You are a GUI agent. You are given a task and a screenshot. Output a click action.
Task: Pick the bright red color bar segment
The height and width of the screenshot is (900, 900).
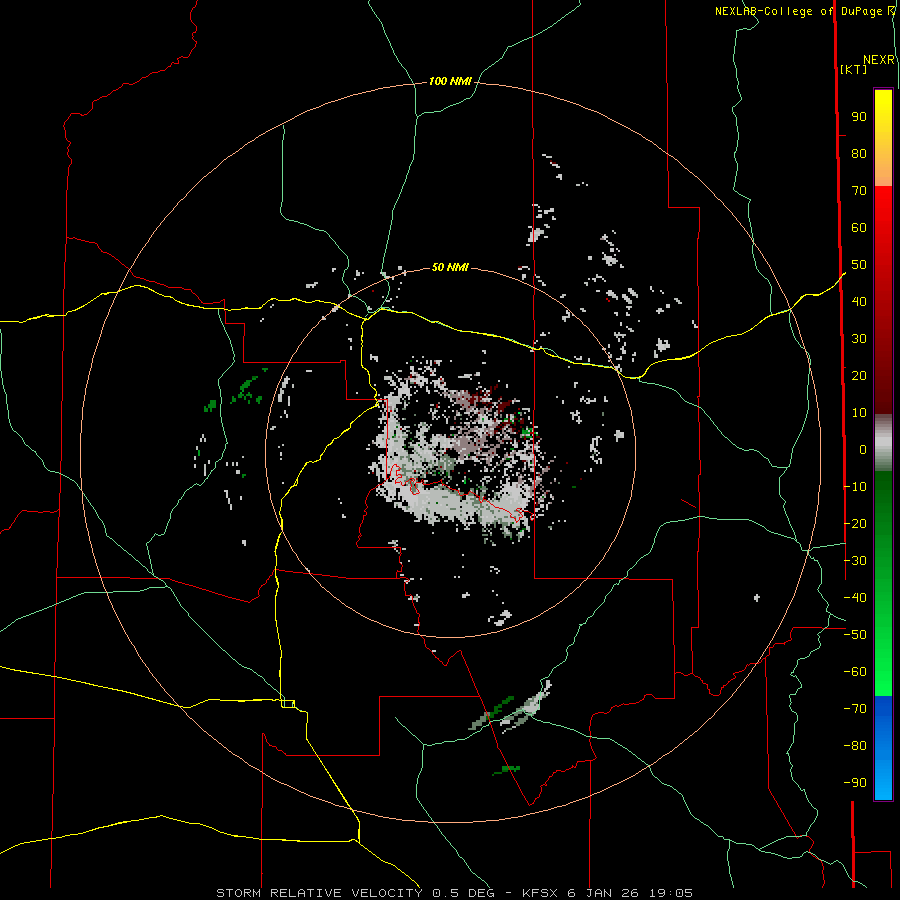coord(883,207)
